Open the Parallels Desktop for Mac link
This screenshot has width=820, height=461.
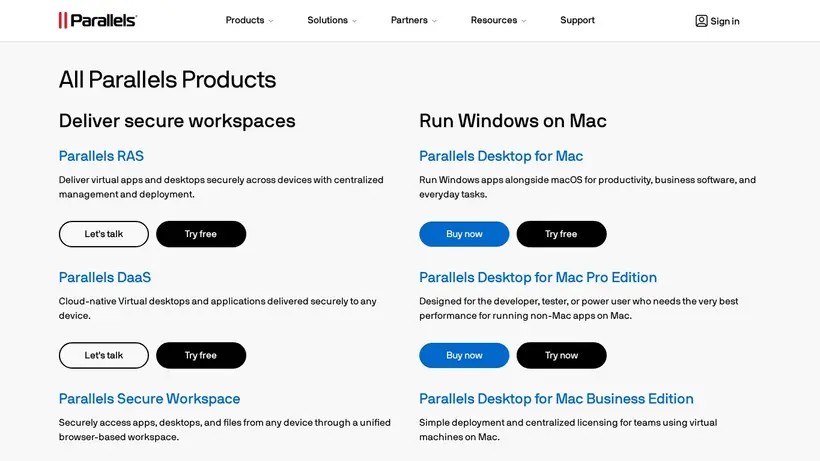(501, 156)
